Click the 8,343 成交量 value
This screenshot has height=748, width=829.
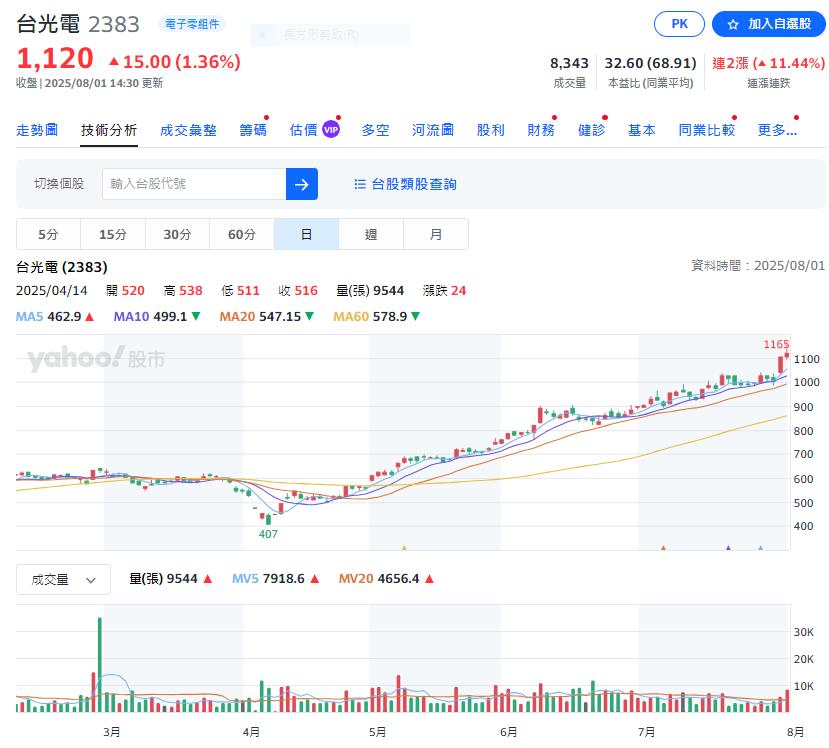click(569, 63)
